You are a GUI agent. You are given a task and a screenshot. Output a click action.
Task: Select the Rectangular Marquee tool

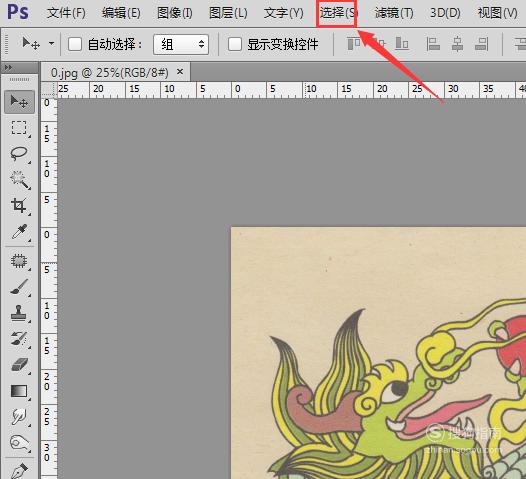[19, 128]
